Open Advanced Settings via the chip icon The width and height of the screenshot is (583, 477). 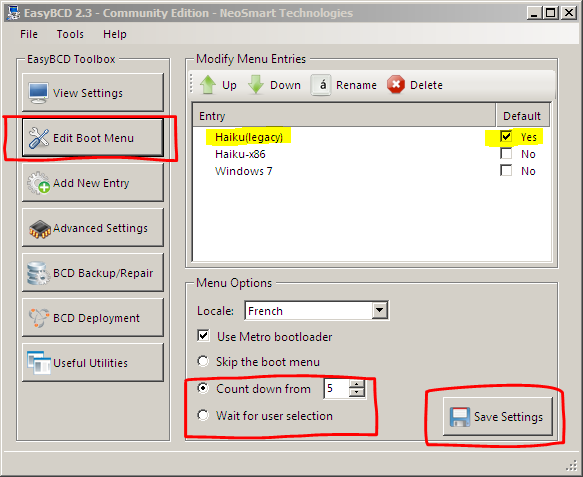click(x=40, y=229)
